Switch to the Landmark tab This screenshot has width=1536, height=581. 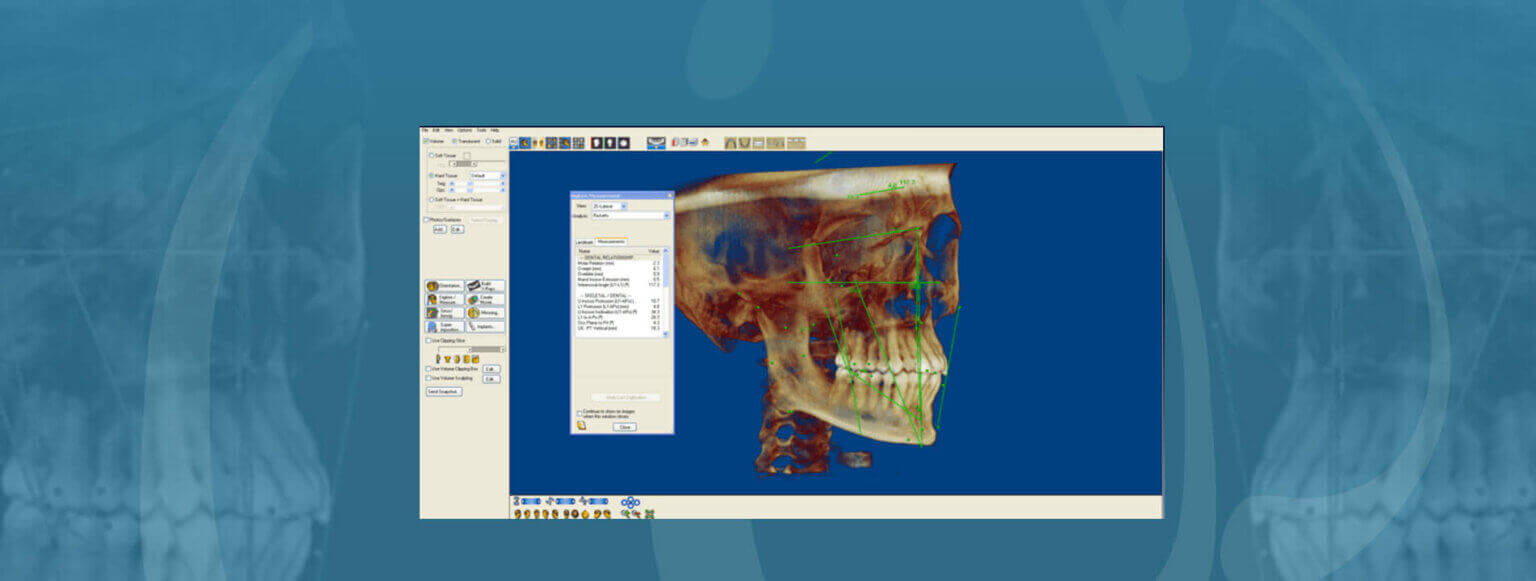[584, 241]
